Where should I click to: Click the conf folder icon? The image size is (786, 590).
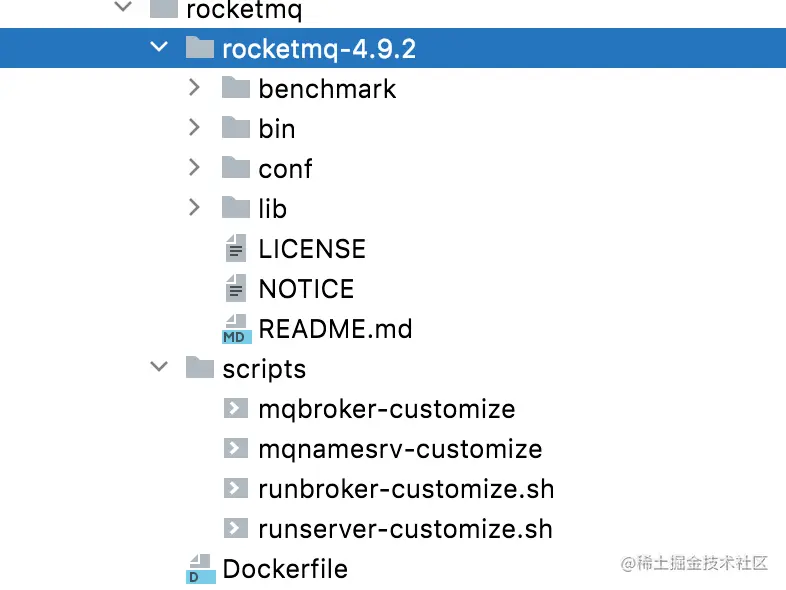point(236,167)
